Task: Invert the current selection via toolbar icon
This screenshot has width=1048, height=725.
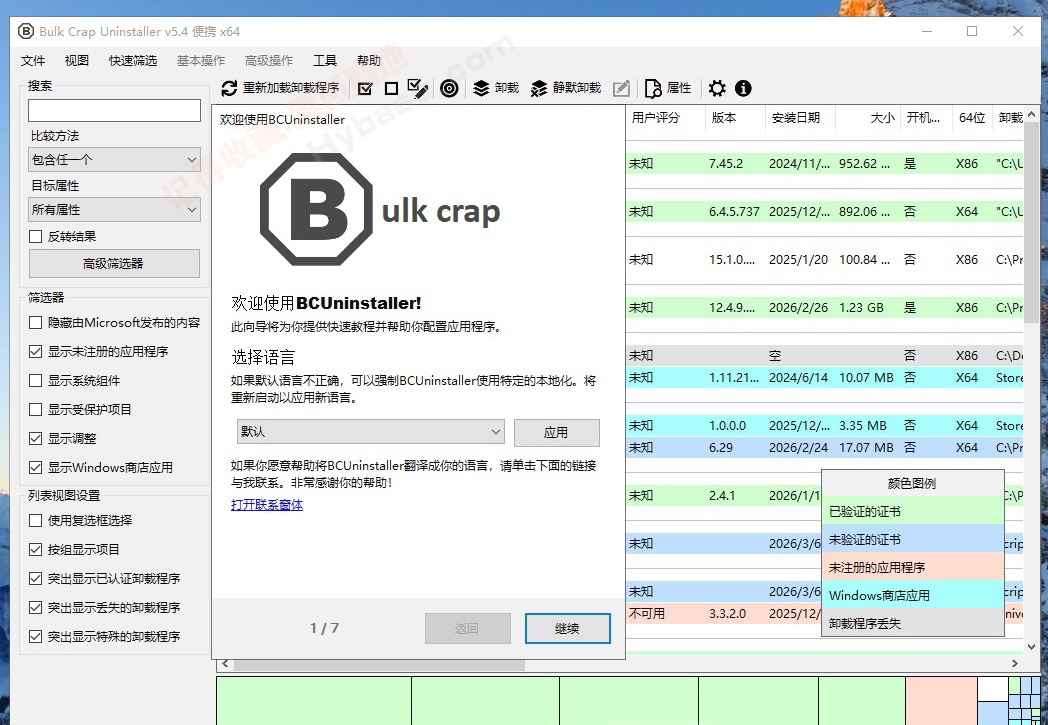Action: pyautogui.click(x=417, y=88)
